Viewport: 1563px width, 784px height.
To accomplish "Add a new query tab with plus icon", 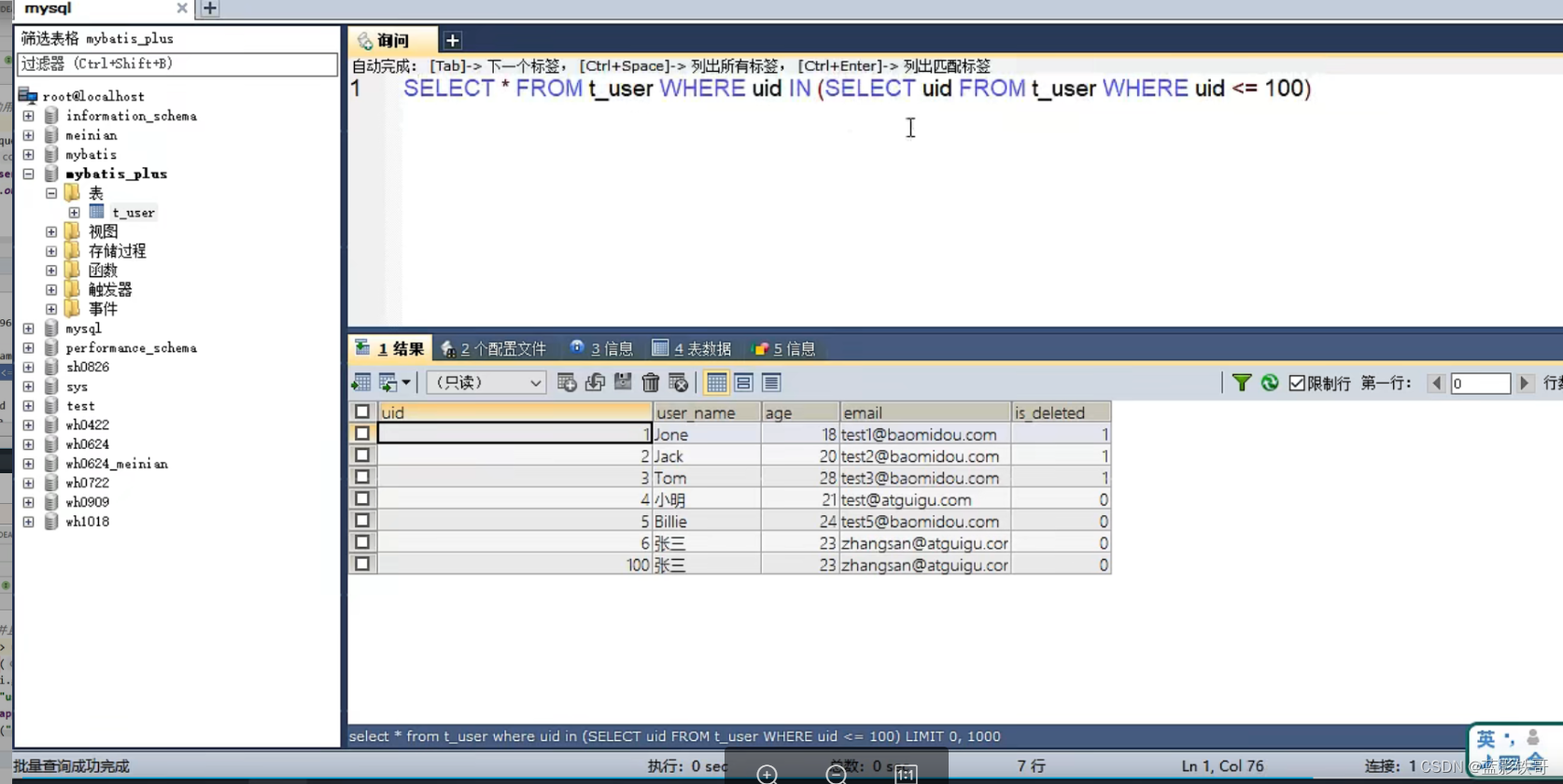I will [x=452, y=40].
